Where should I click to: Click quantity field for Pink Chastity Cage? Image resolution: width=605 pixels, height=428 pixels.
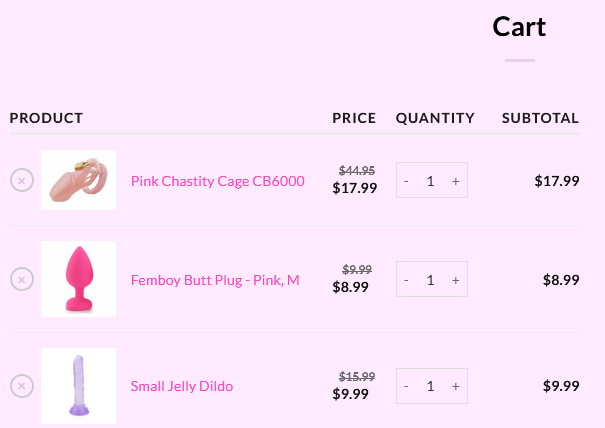point(430,181)
